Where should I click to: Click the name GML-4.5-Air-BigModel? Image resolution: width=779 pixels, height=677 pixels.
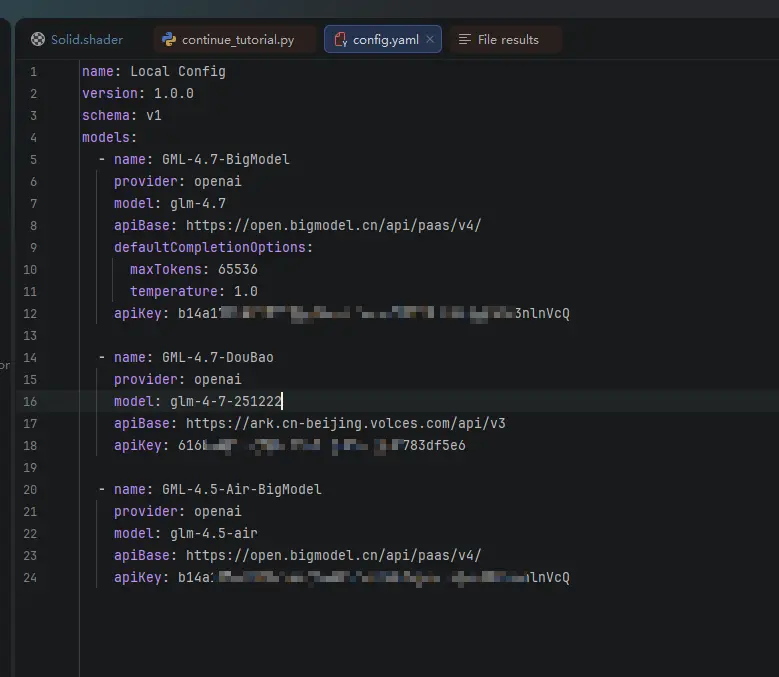[x=241, y=489]
